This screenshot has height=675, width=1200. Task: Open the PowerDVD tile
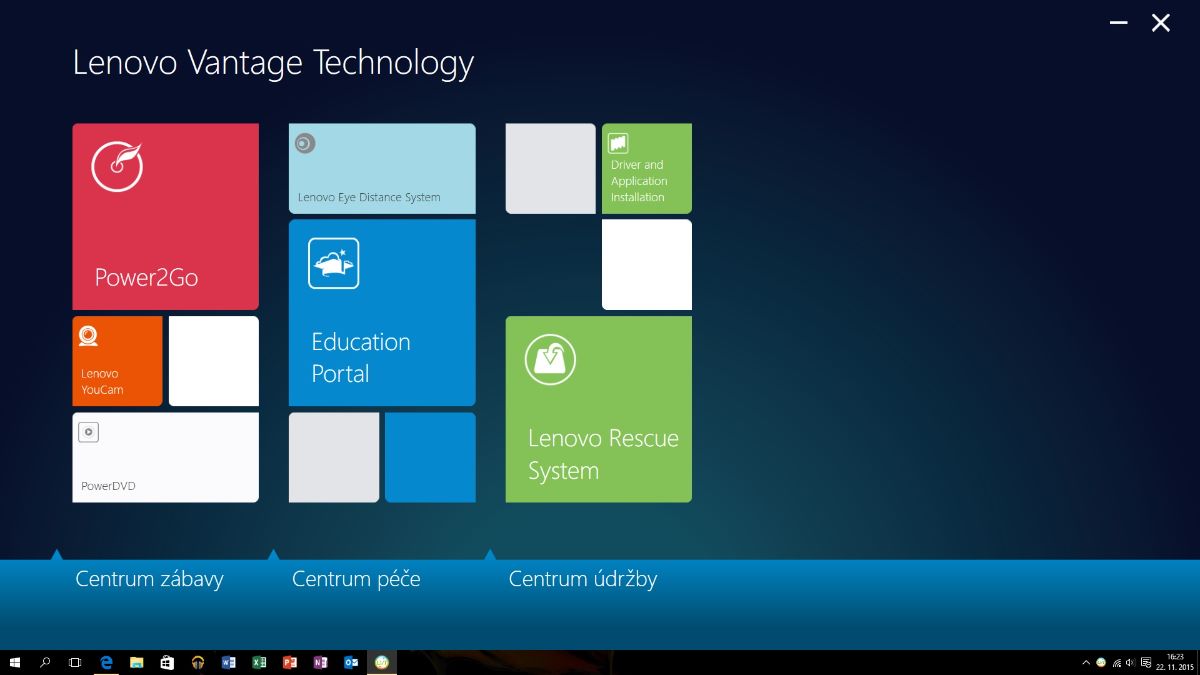(x=165, y=457)
